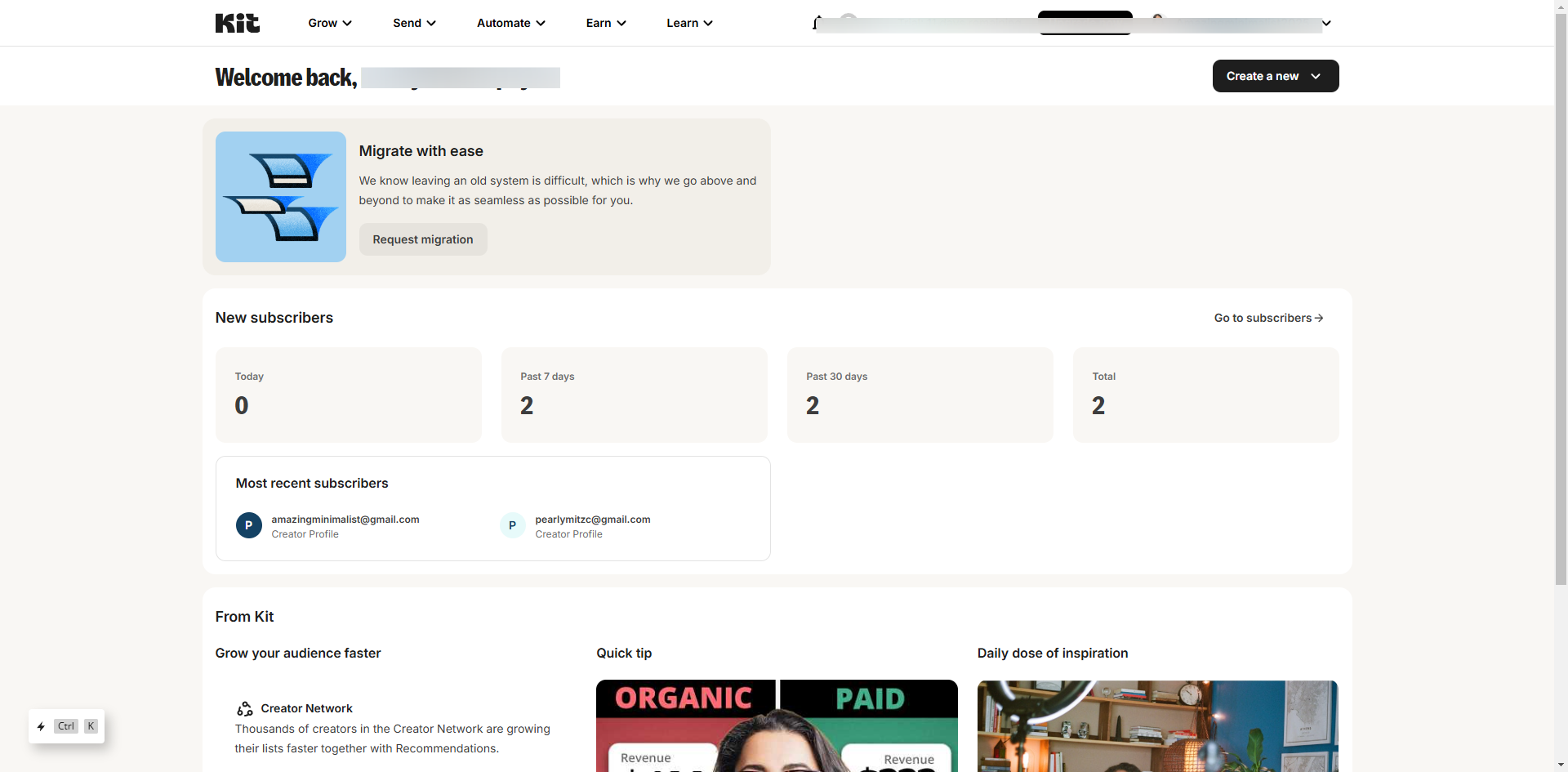Expand the Automate dropdown
This screenshot has height=772, width=1568.
511,23
